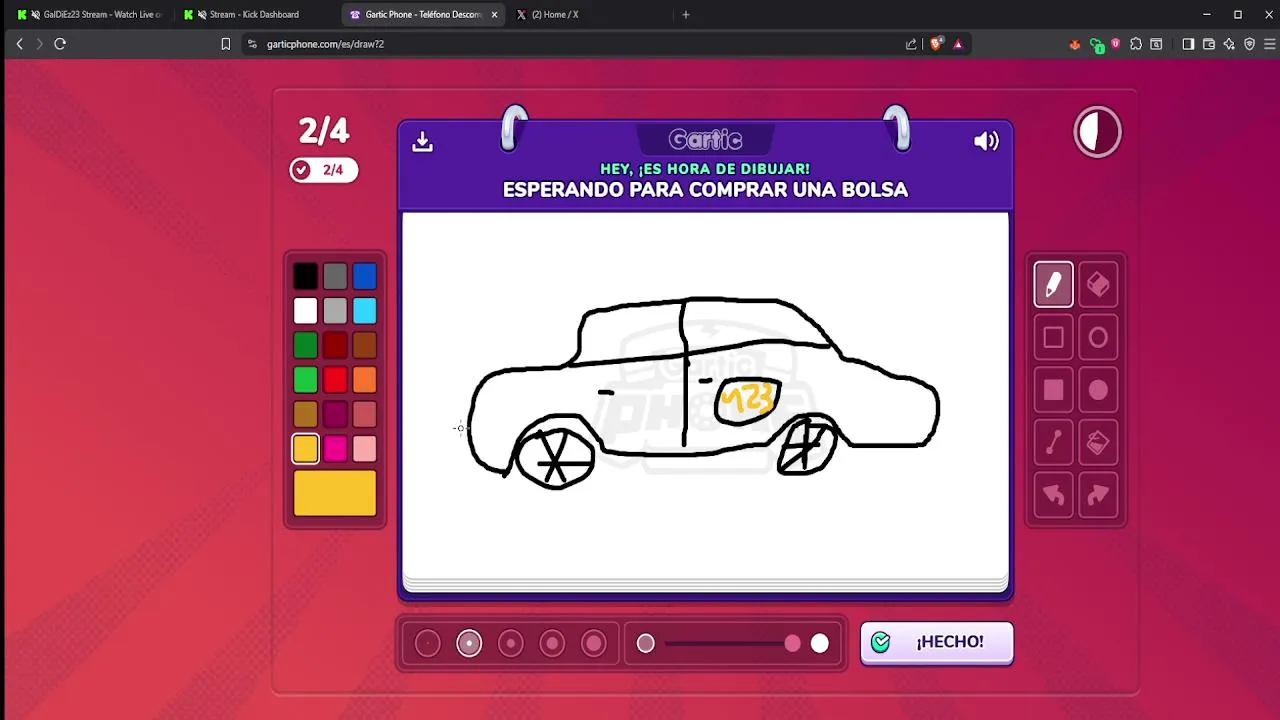Select the white color swatch
Image resolution: width=1280 pixels, height=720 pixels.
pos(305,311)
